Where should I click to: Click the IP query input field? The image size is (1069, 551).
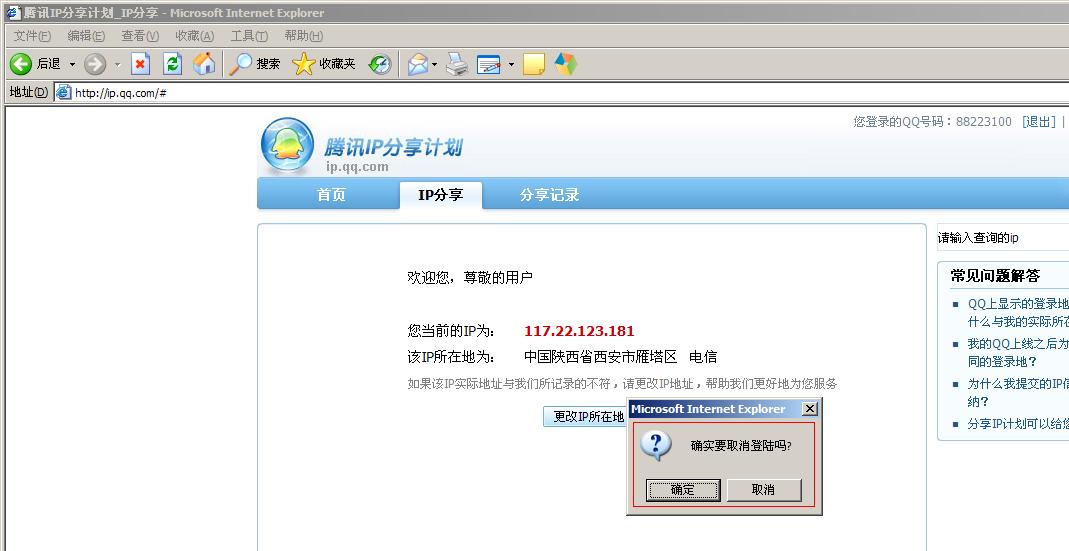tap(1002, 237)
